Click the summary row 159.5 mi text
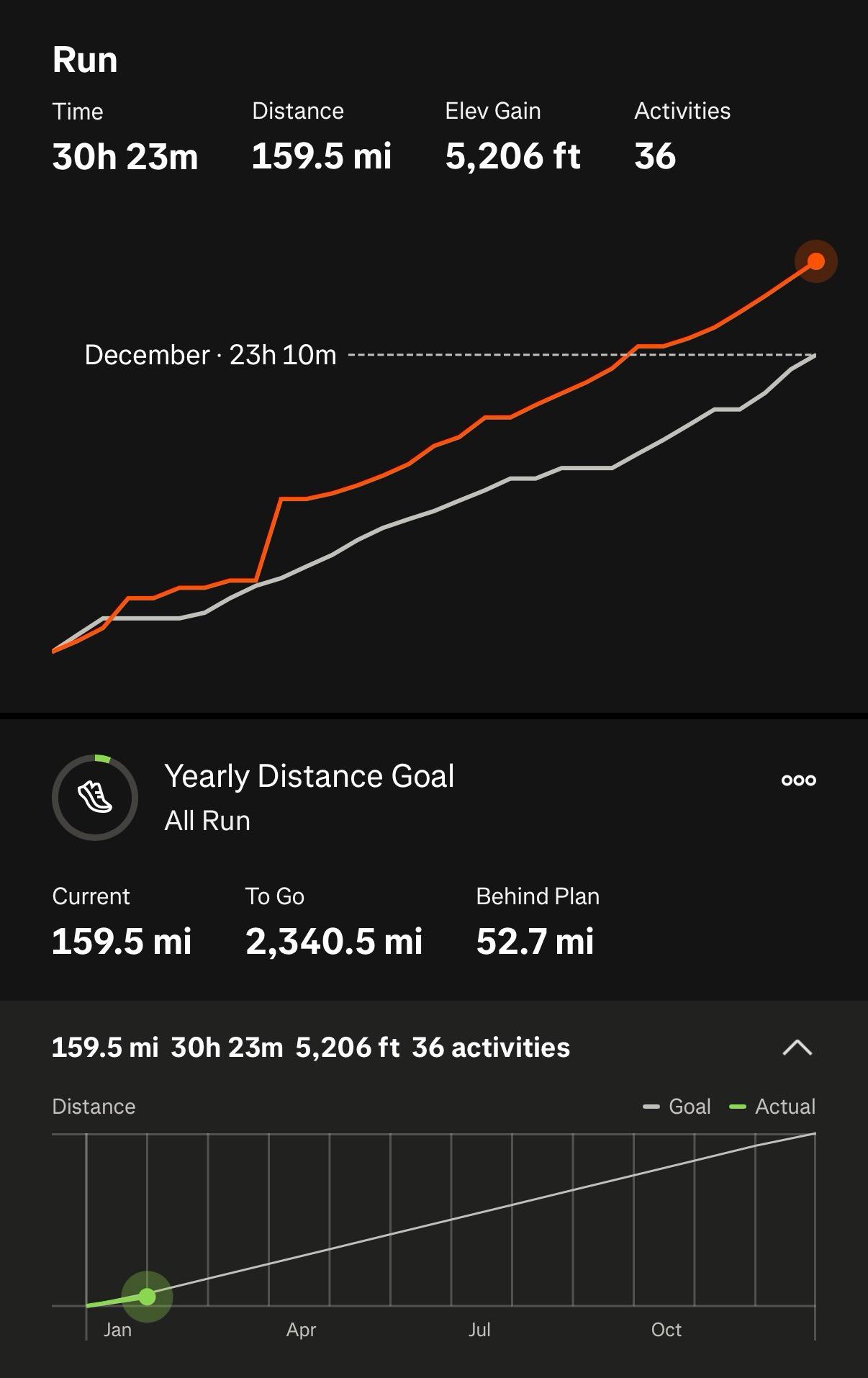Image resolution: width=868 pixels, height=1378 pixels. click(105, 1048)
